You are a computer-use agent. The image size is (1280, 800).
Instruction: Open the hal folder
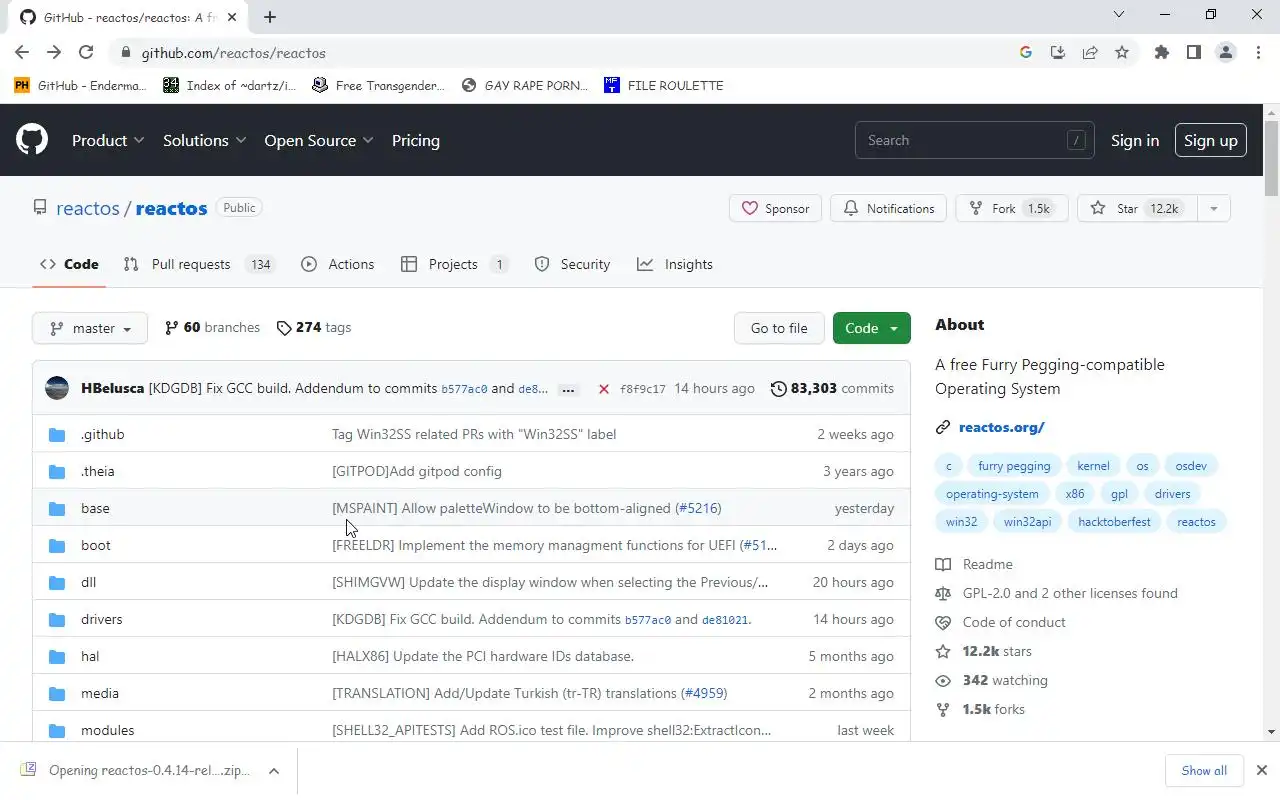90,656
